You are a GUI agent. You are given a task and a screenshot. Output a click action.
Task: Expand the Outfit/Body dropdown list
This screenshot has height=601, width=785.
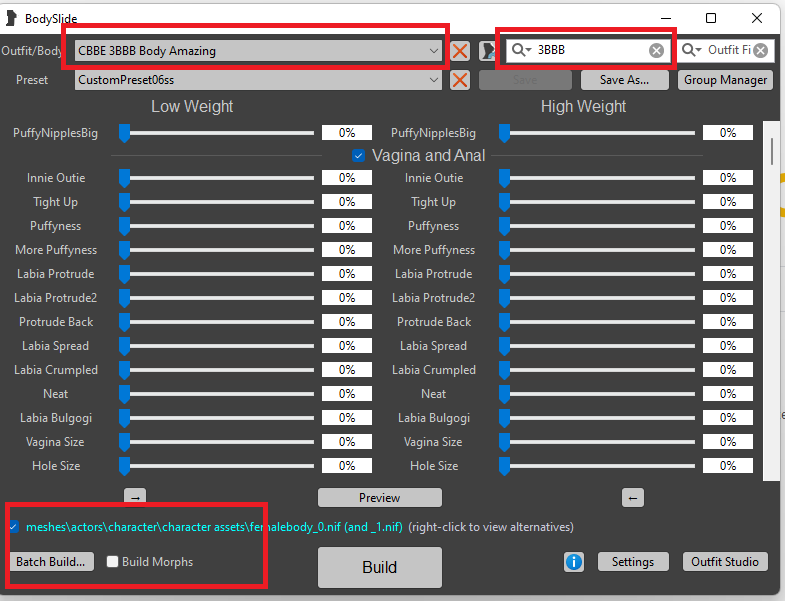(x=433, y=50)
